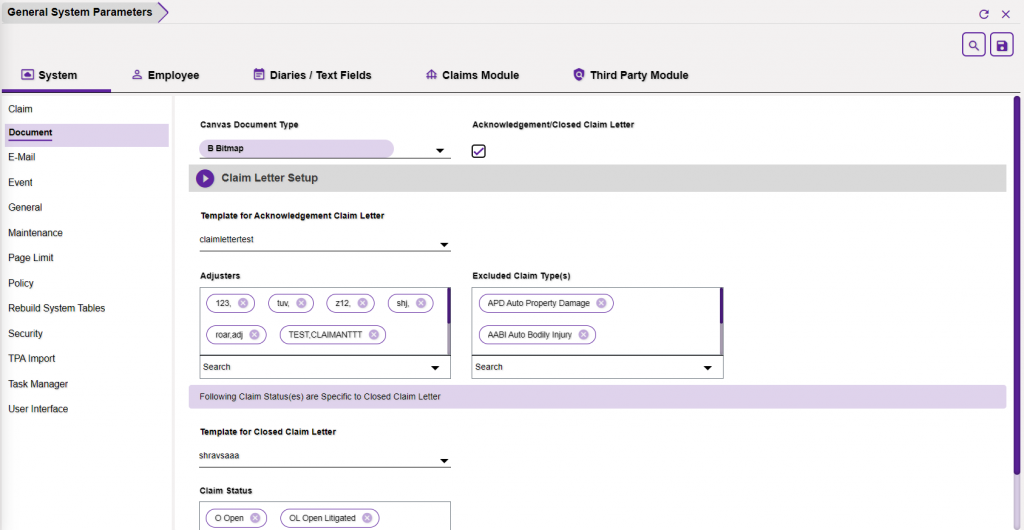This screenshot has width=1024, height=530.
Task: Switch to the Employee tab
Action: (x=165, y=75)
